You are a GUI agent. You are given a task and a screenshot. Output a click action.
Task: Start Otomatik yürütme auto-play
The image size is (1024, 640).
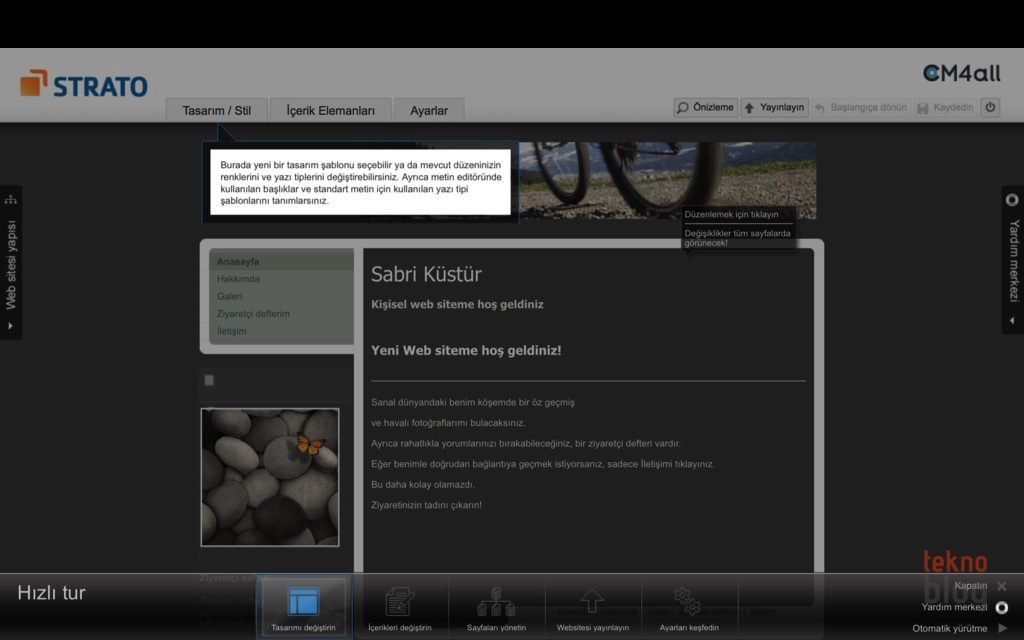click(1002, 628)
